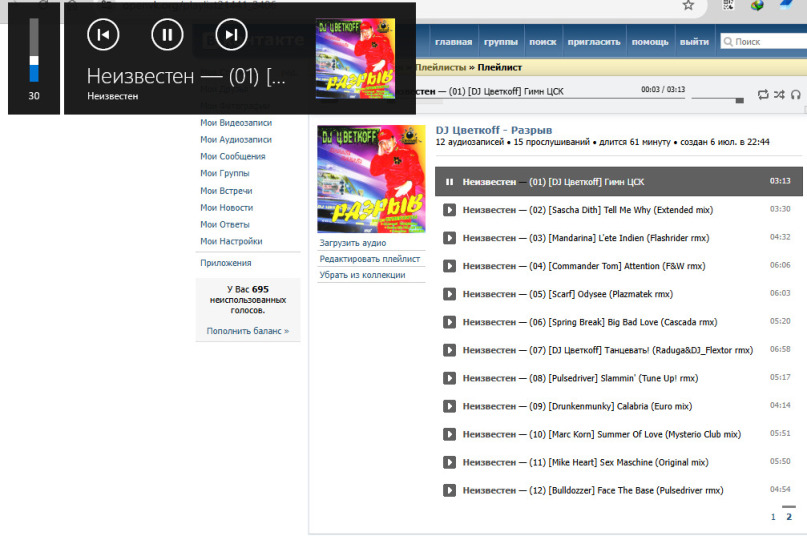Viewport: 807px width, 536px height.
Task: Open Мои Видеозаписи in sidebar
Action: [236, 123]
